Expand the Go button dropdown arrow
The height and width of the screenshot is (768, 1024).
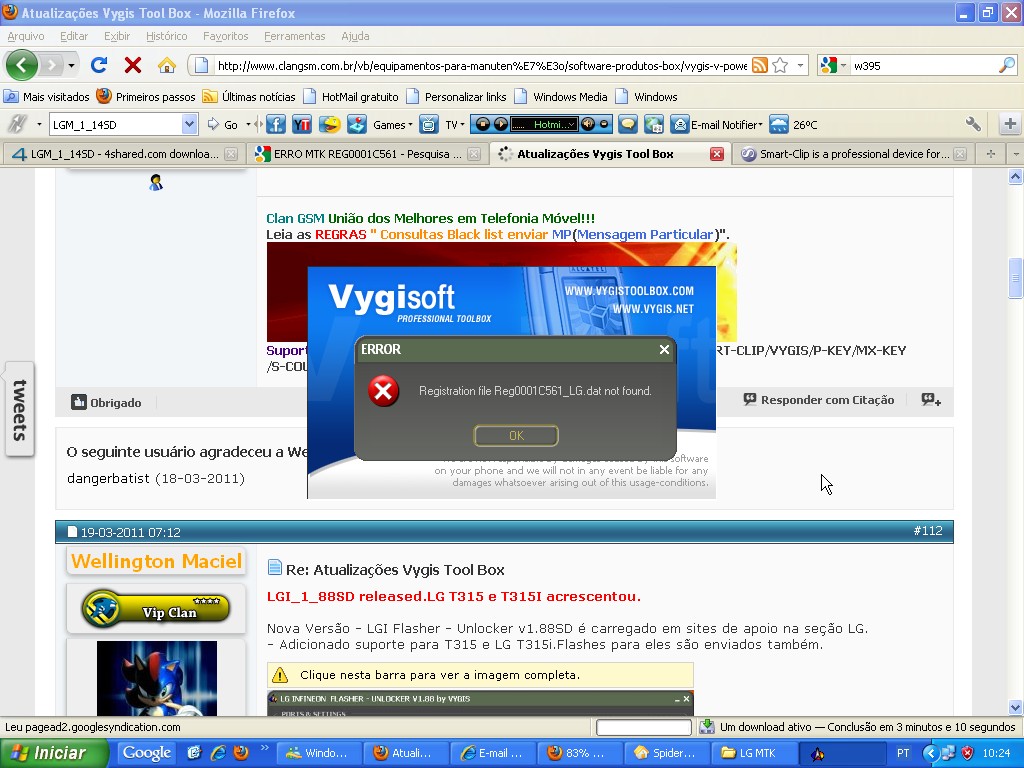[x=248, y=125]
